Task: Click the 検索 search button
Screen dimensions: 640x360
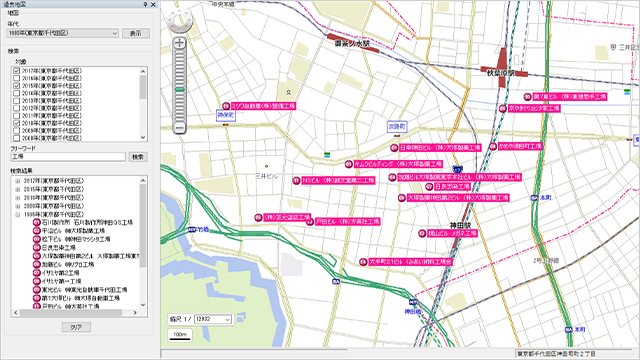Action: point(138,157)
